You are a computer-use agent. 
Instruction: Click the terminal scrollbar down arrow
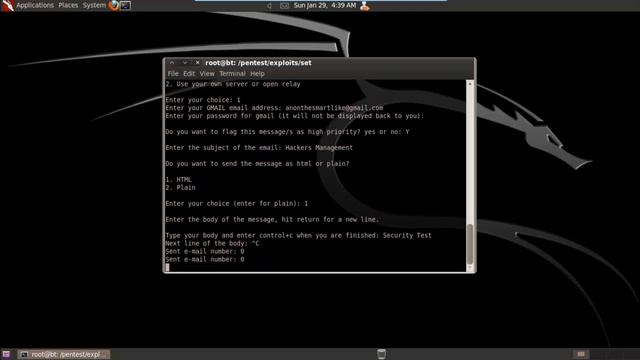tap(469, 268)
